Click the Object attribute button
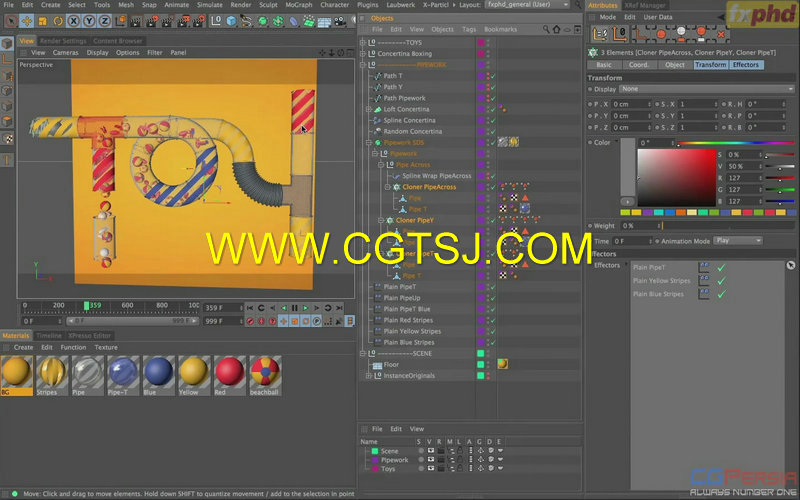Image resolution: width=800 pixels, height=500 pixels. tap(674, 65)
